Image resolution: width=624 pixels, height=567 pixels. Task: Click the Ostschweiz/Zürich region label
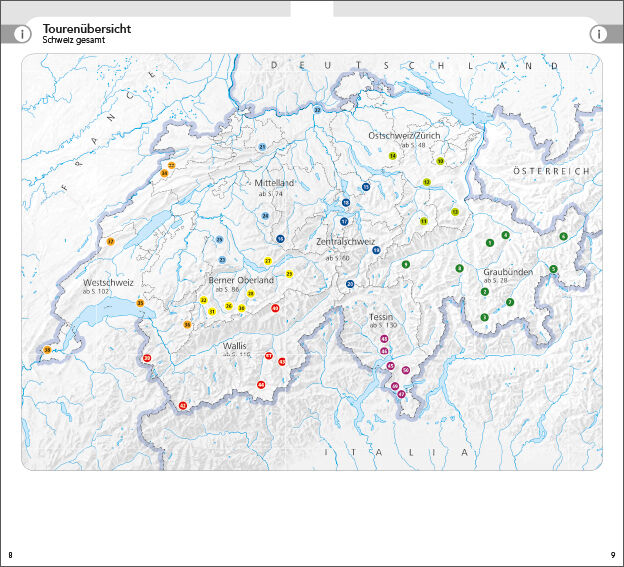click(402, 135)
